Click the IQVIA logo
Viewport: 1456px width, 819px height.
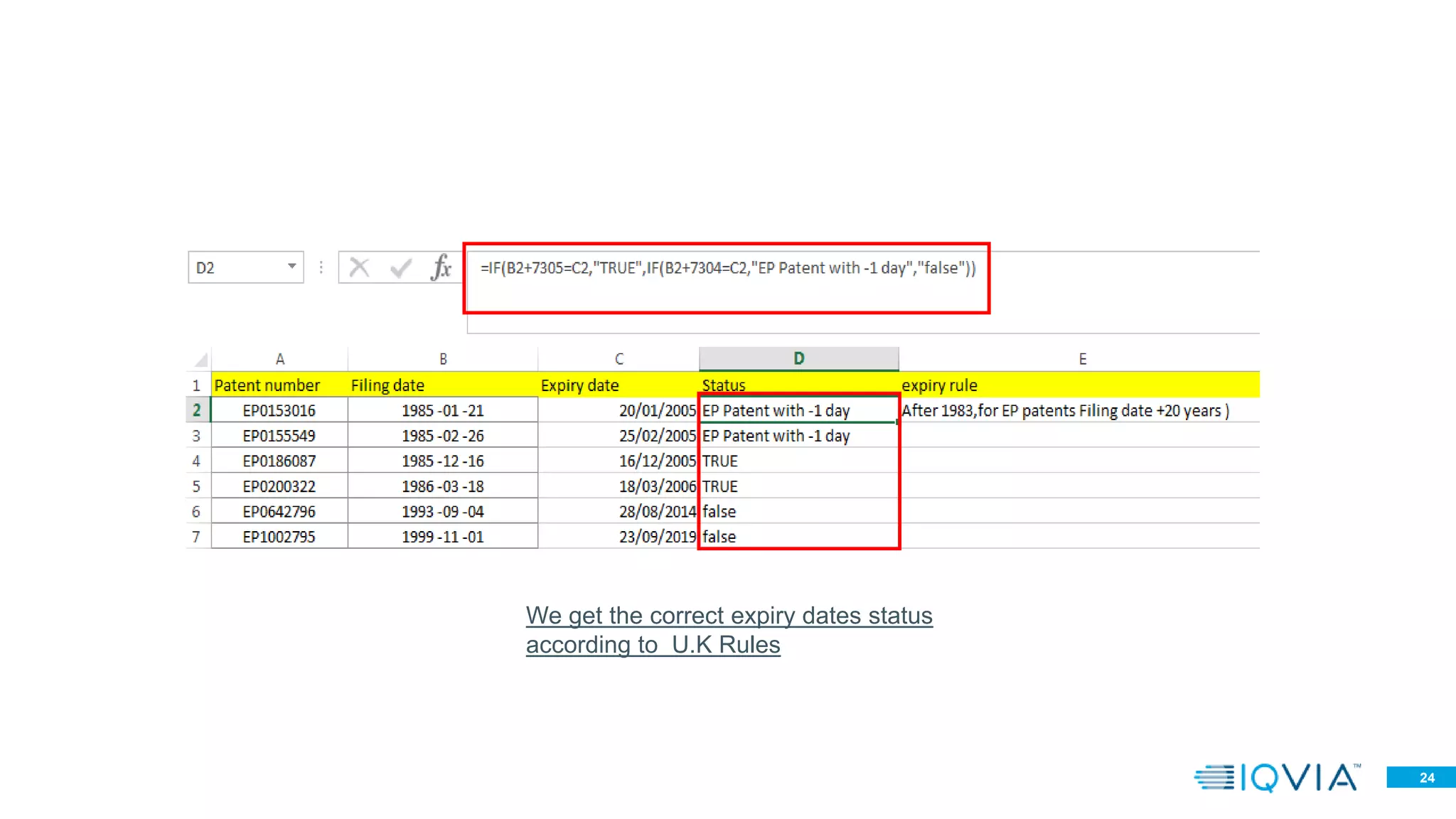tap(1278, 777)
